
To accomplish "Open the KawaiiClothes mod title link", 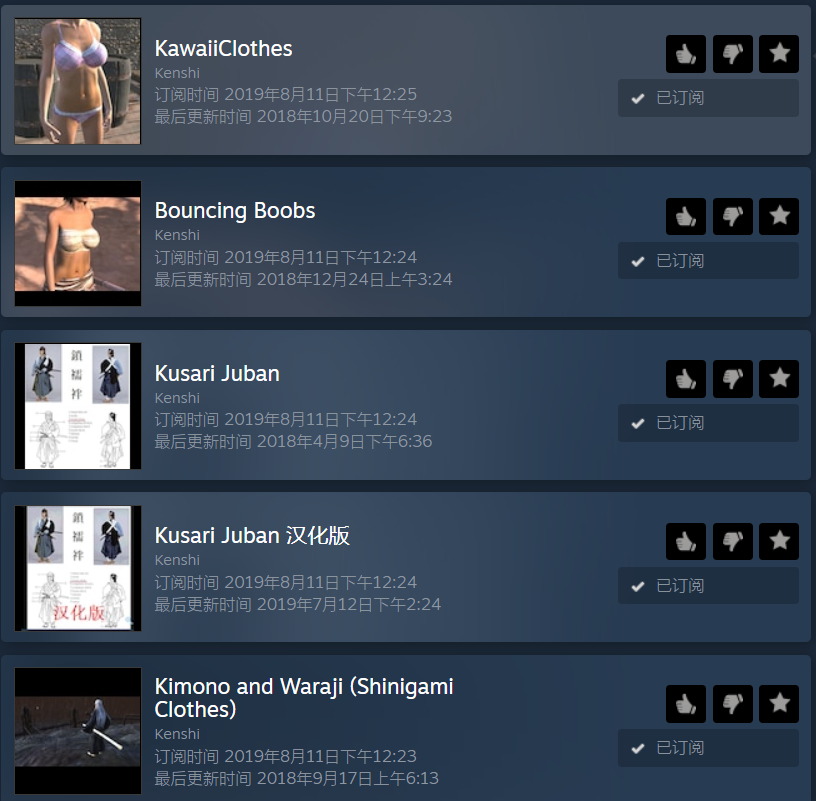I will pyautogui.click(x=223, y=48).
